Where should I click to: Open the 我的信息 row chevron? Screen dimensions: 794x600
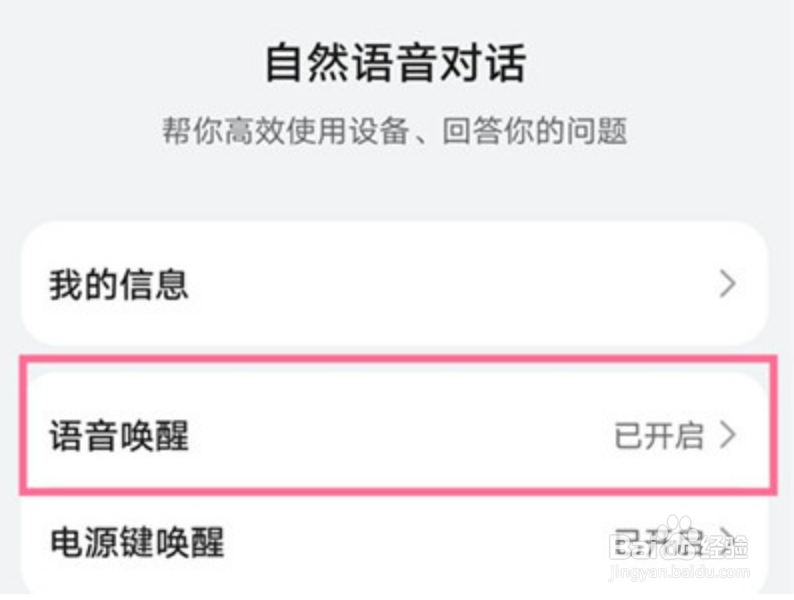click(x=727, y=285)
